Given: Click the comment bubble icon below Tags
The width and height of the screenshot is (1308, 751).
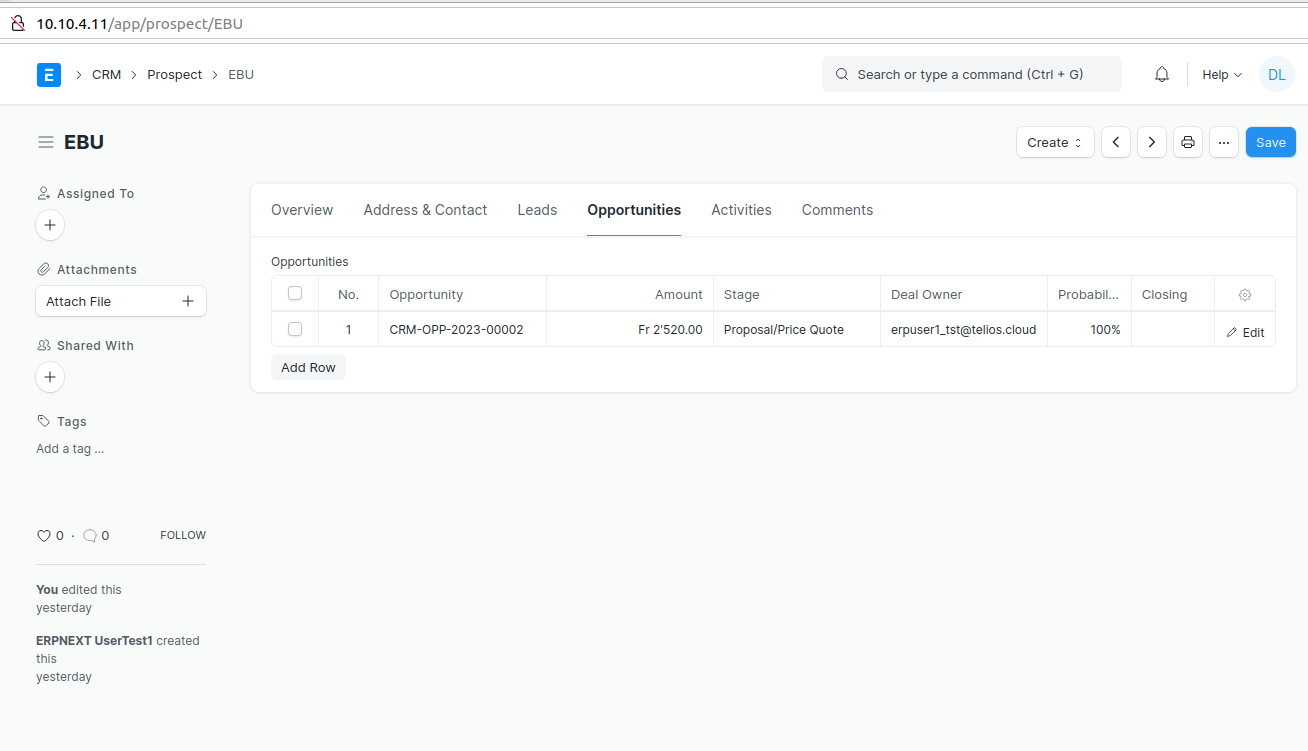Looking at the screenshot, I should [91, 535].
